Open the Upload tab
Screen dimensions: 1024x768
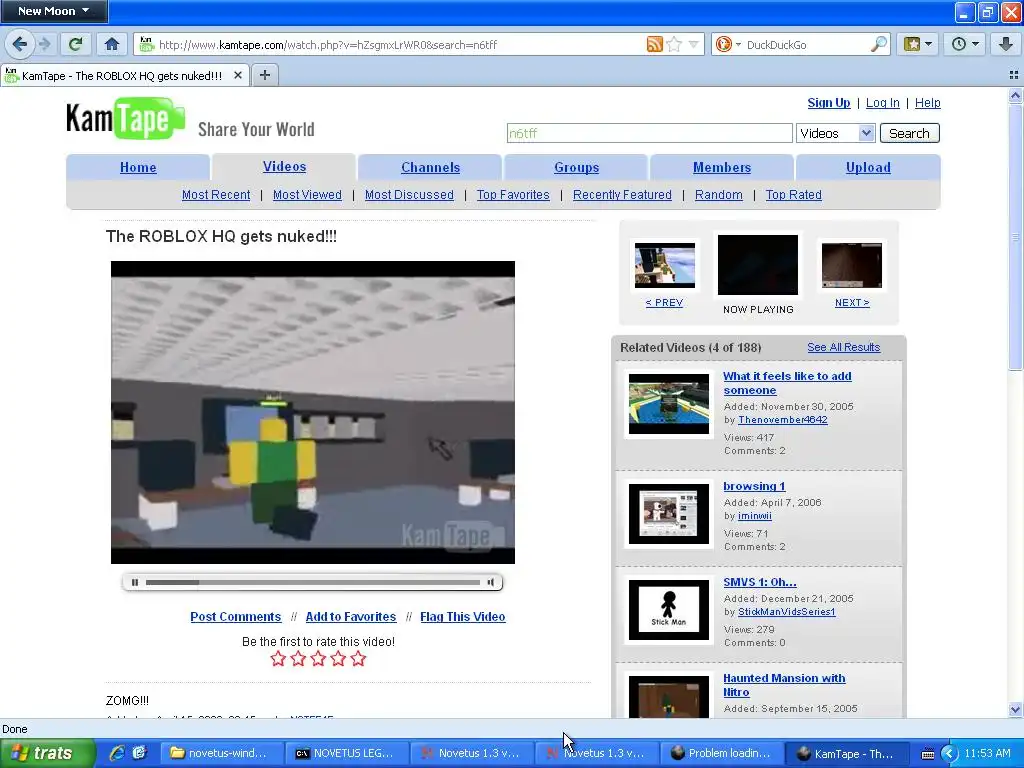[868, 167]
